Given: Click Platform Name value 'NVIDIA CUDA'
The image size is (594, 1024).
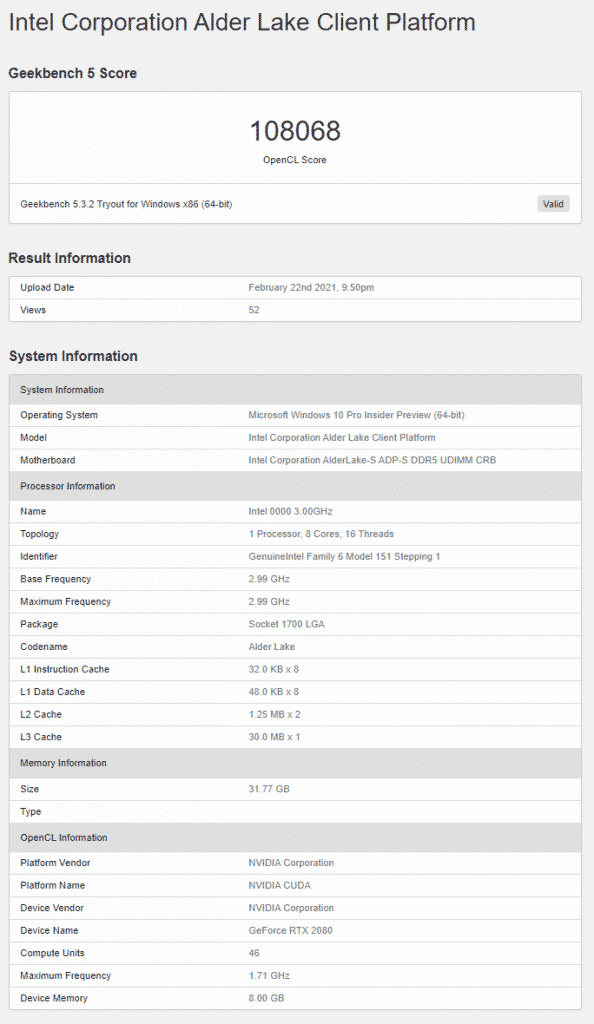Looking at the screenshot, I should (279, 885).
